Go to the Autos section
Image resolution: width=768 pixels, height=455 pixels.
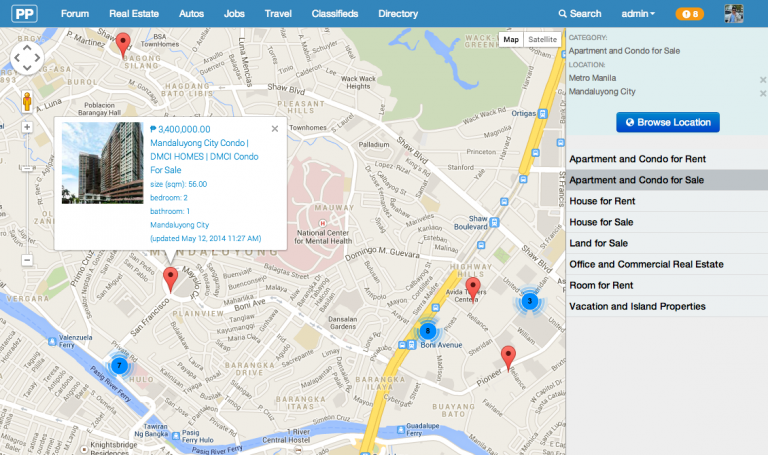(x=191, y=14)
